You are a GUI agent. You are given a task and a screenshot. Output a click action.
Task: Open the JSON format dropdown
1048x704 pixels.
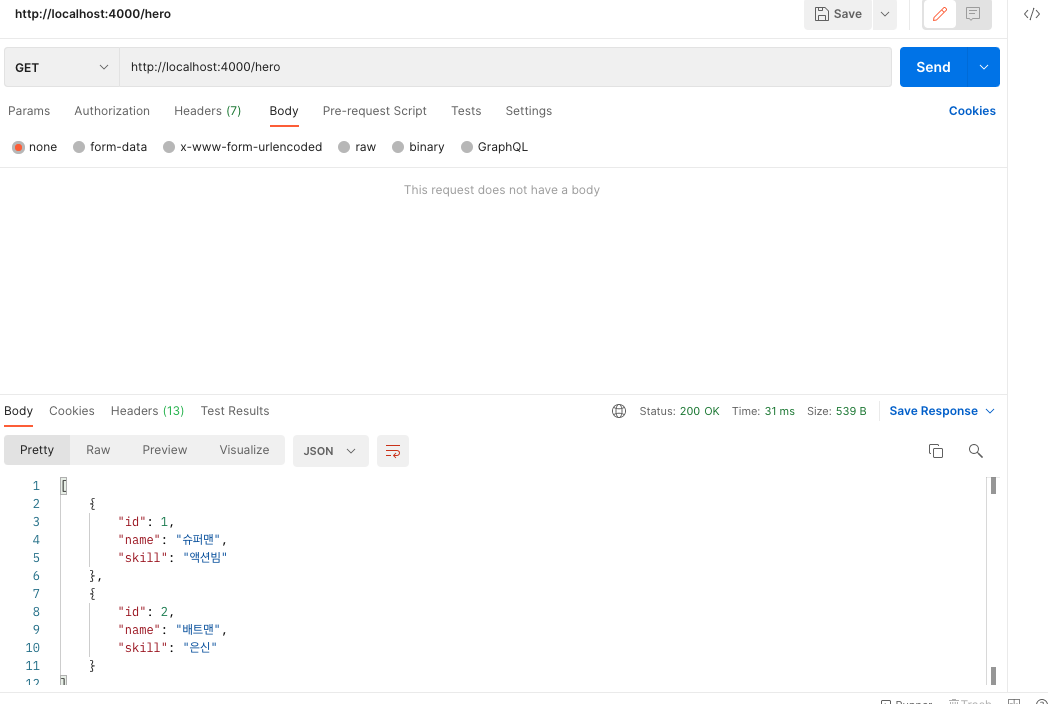tap(330, 451)
